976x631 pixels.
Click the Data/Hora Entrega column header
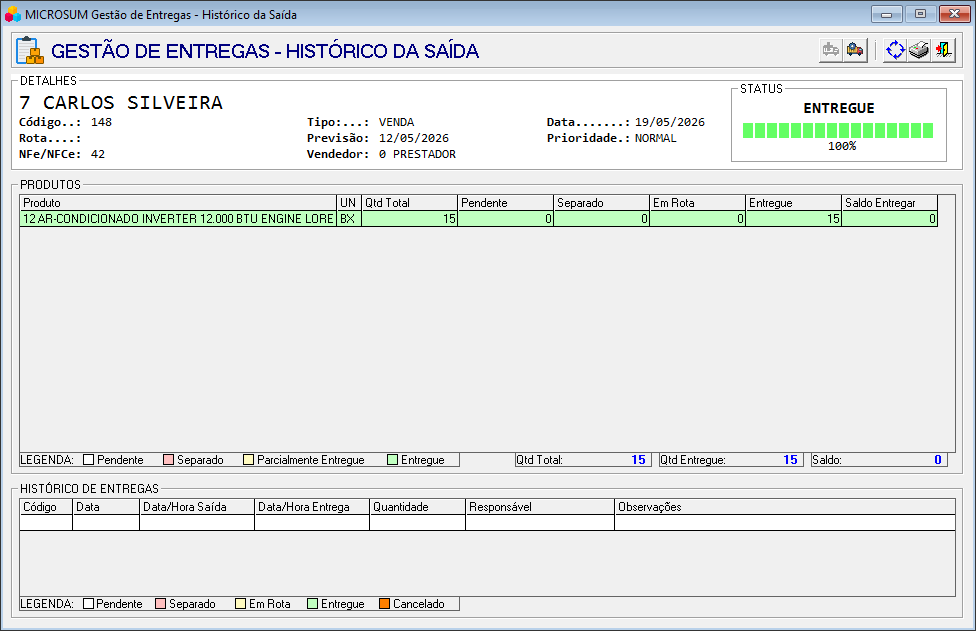click(x=312, y=507)
